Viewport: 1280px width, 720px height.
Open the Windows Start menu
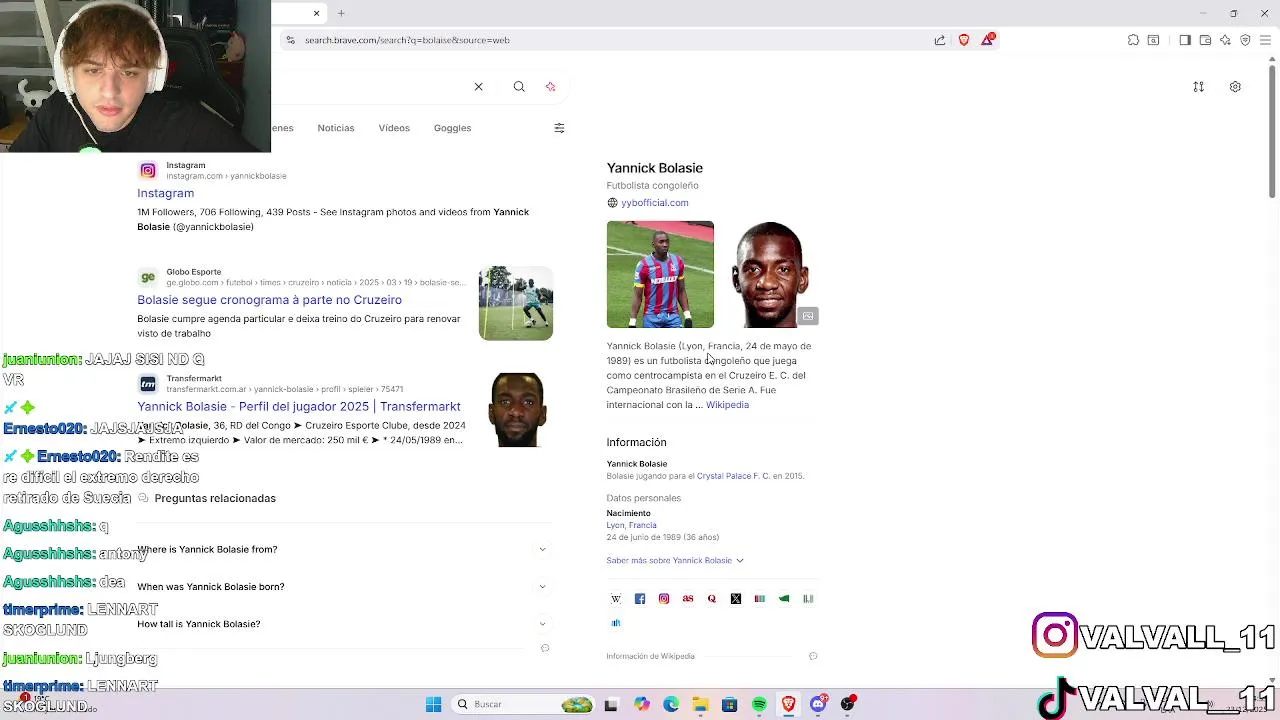pyautogui.click(x=433, y=704)
